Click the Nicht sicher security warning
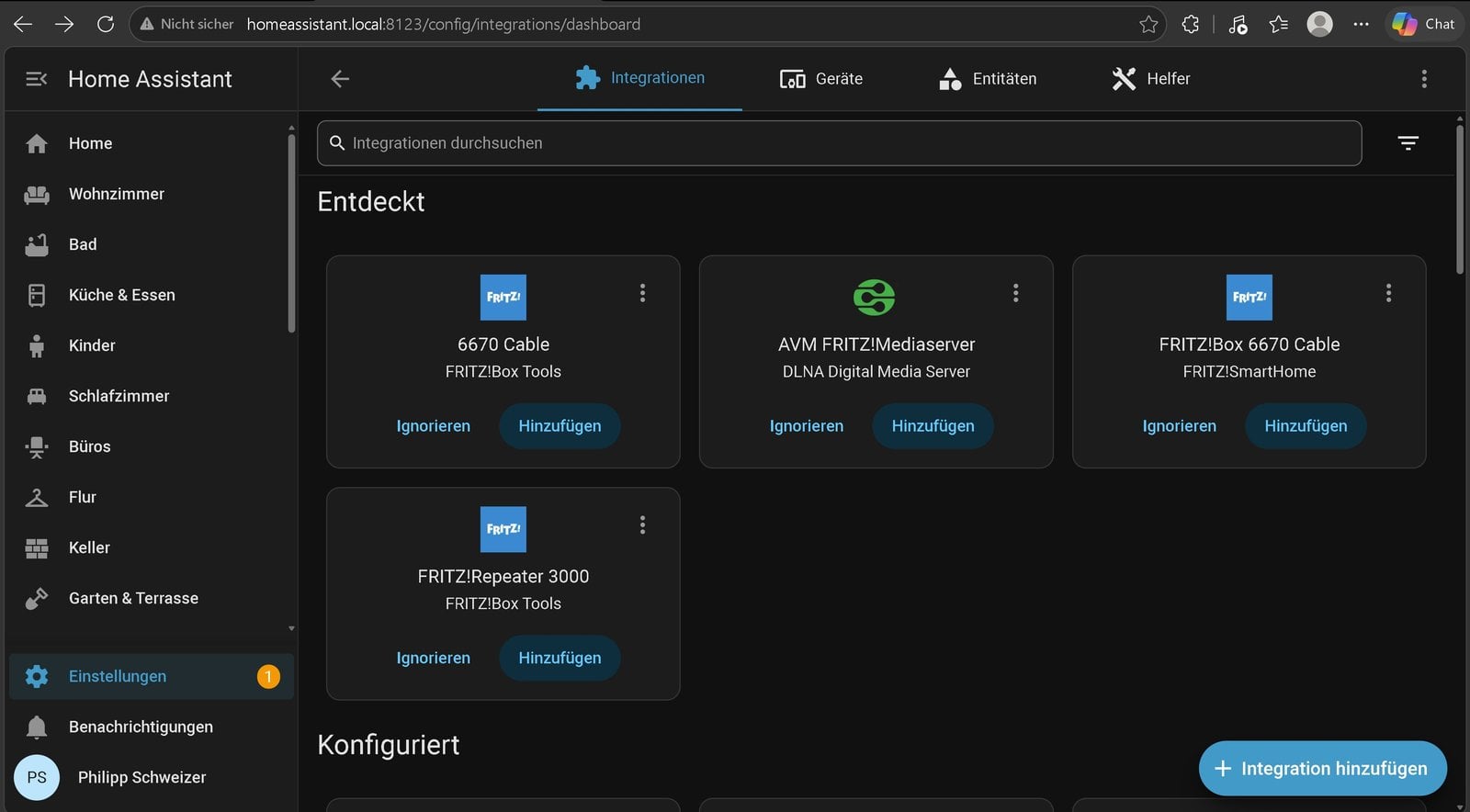 tap(187, 24)
